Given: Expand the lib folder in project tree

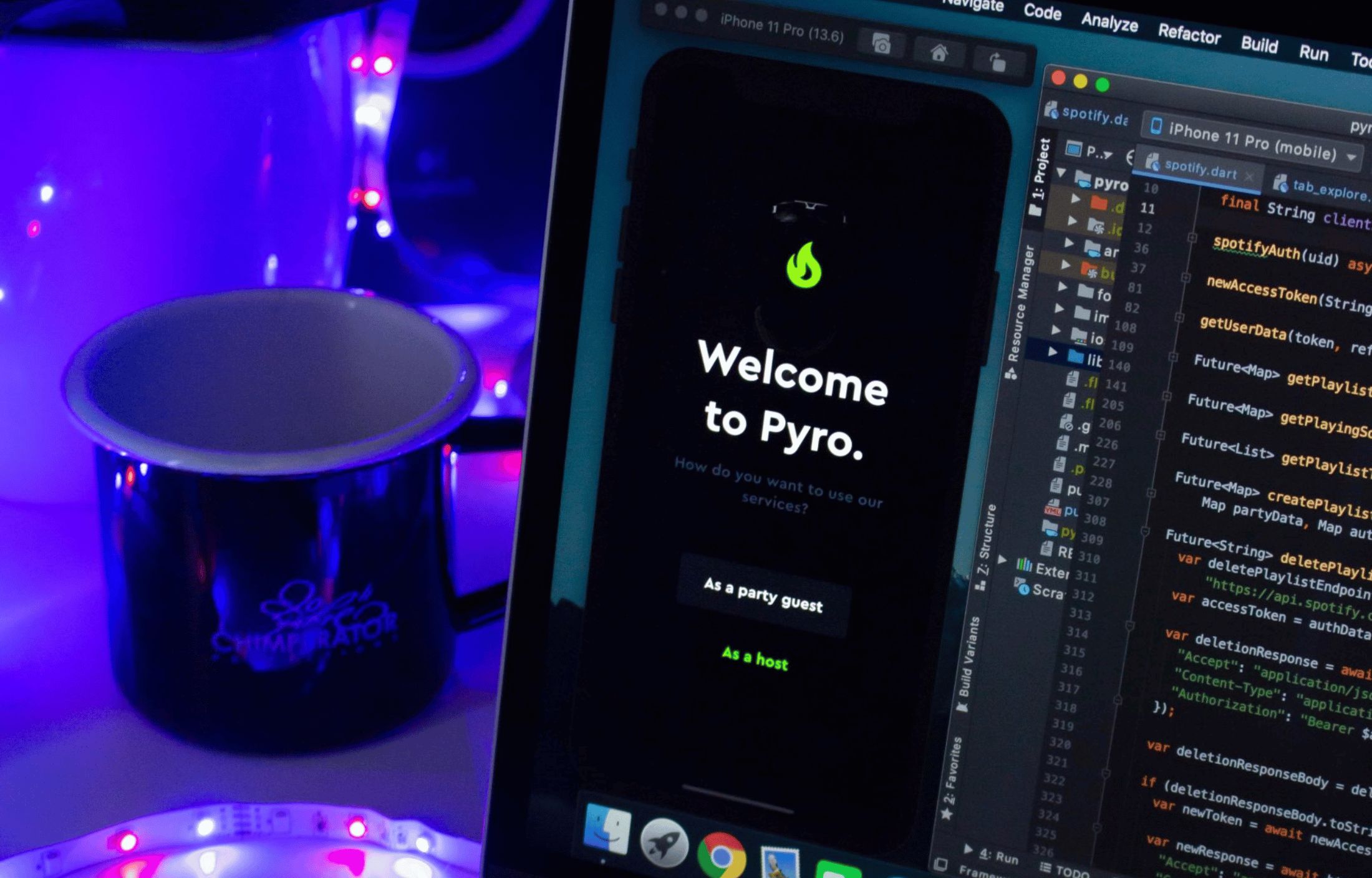Looking at the screenshot, I should (x=1053, y=352).
